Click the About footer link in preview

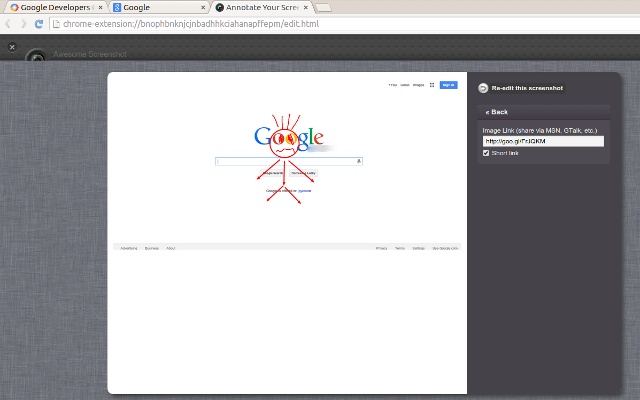coord(171,248)
